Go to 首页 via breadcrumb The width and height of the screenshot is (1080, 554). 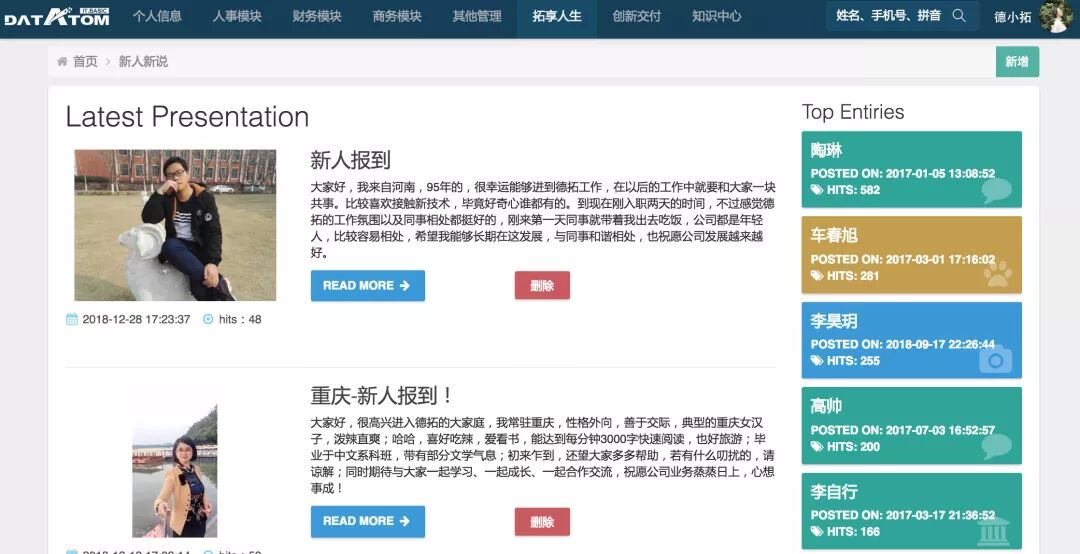pos(85,61)
